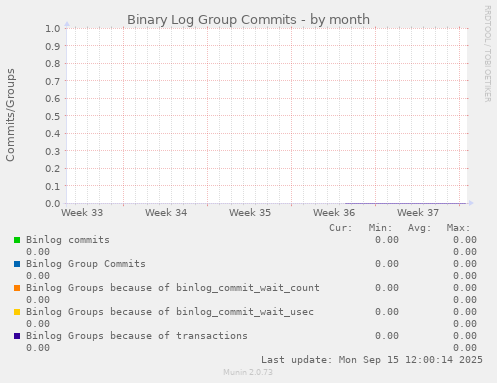Screen dimensions: 497x383
Task: Click the 'Min:' column header
Action: (380, 228)
